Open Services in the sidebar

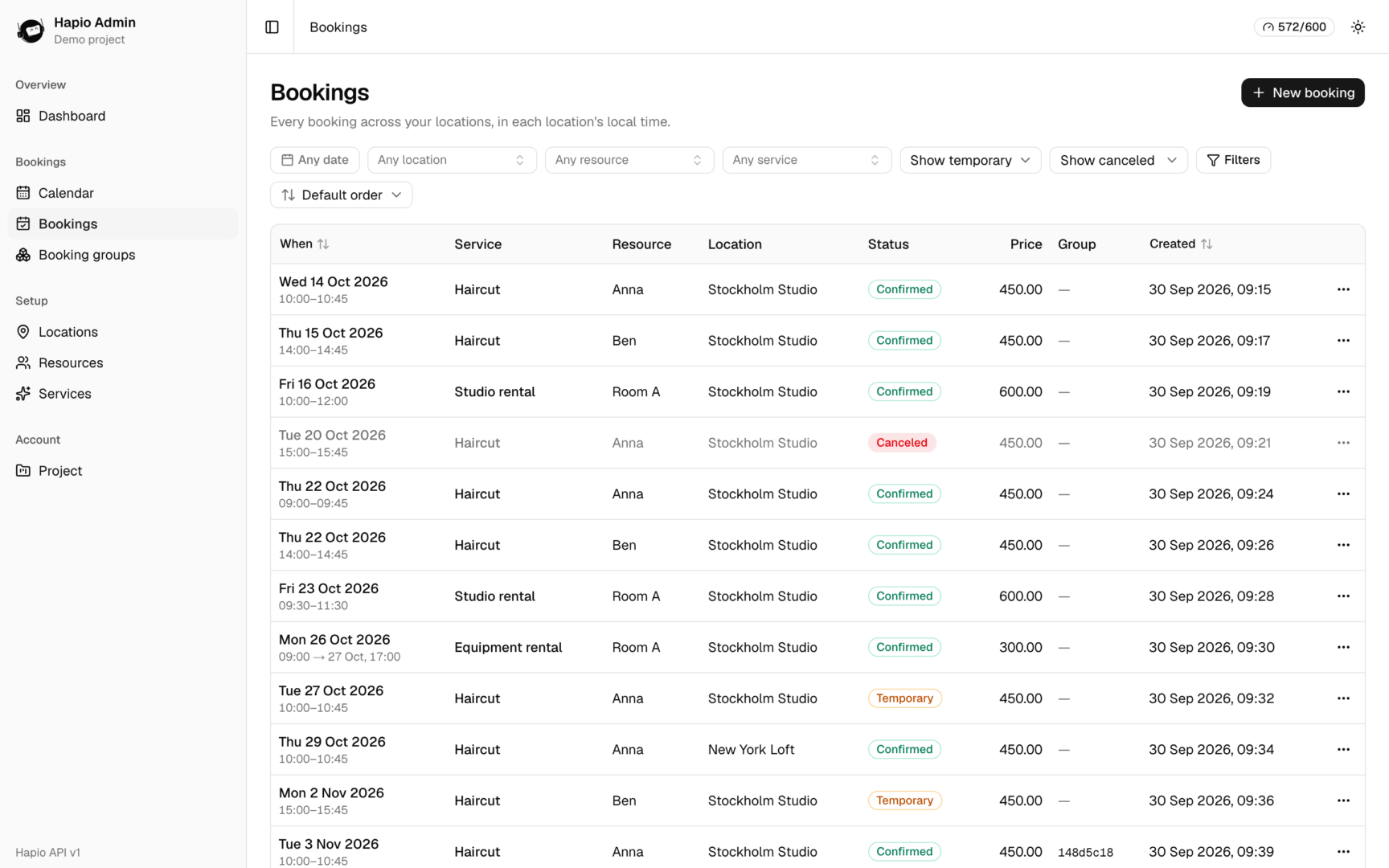pos(123,394)
